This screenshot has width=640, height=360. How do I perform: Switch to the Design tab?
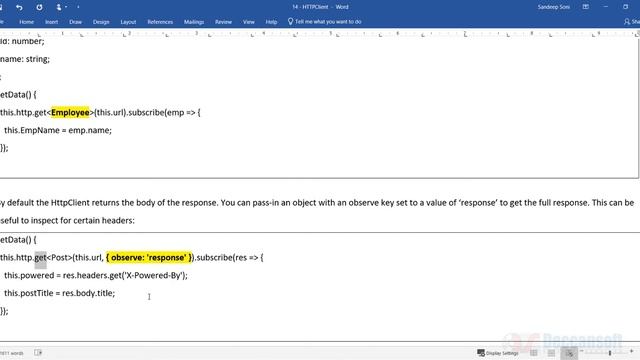(x=101, y=22)
